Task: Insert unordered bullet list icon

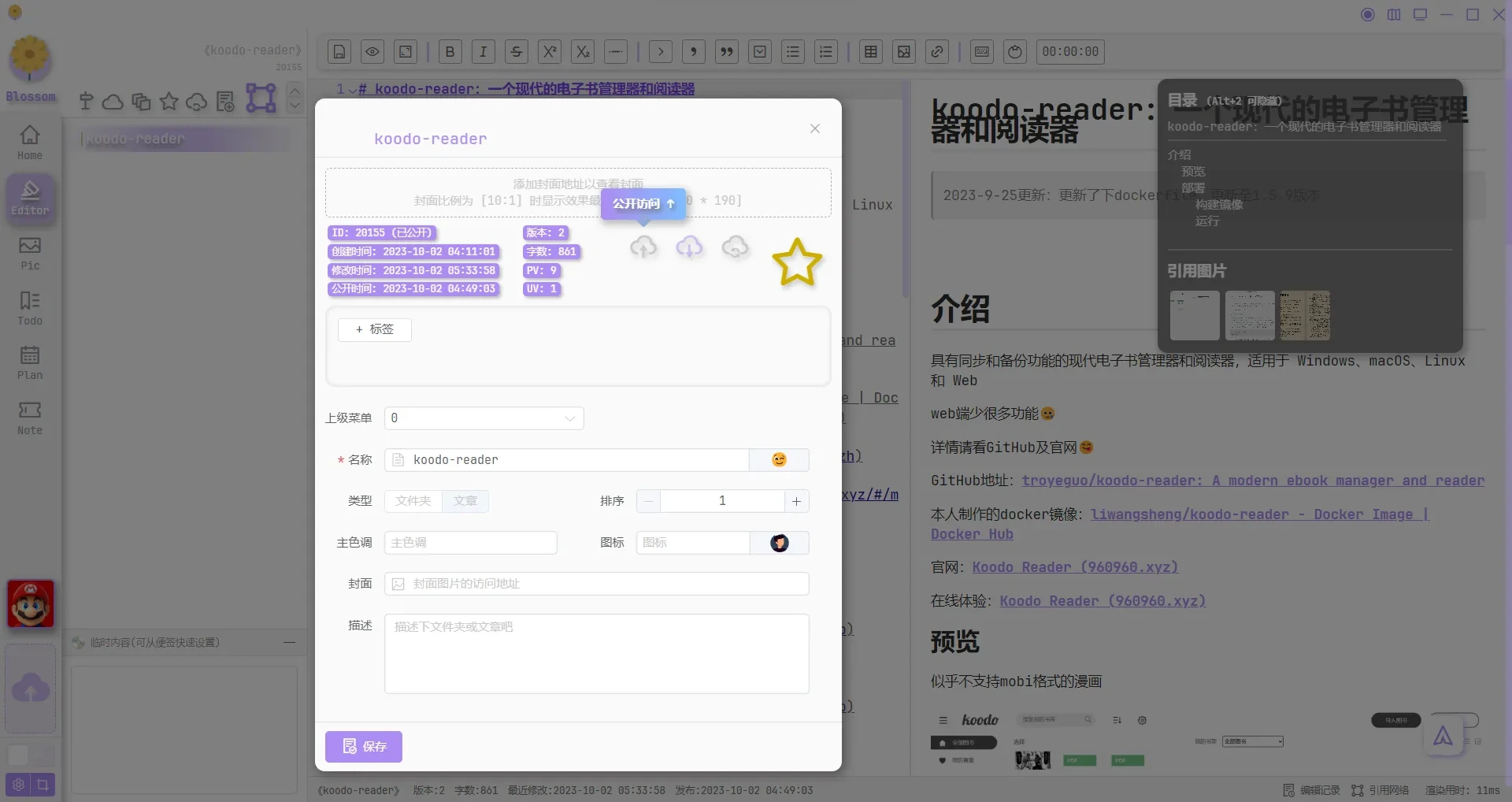Action: point(793,52)
